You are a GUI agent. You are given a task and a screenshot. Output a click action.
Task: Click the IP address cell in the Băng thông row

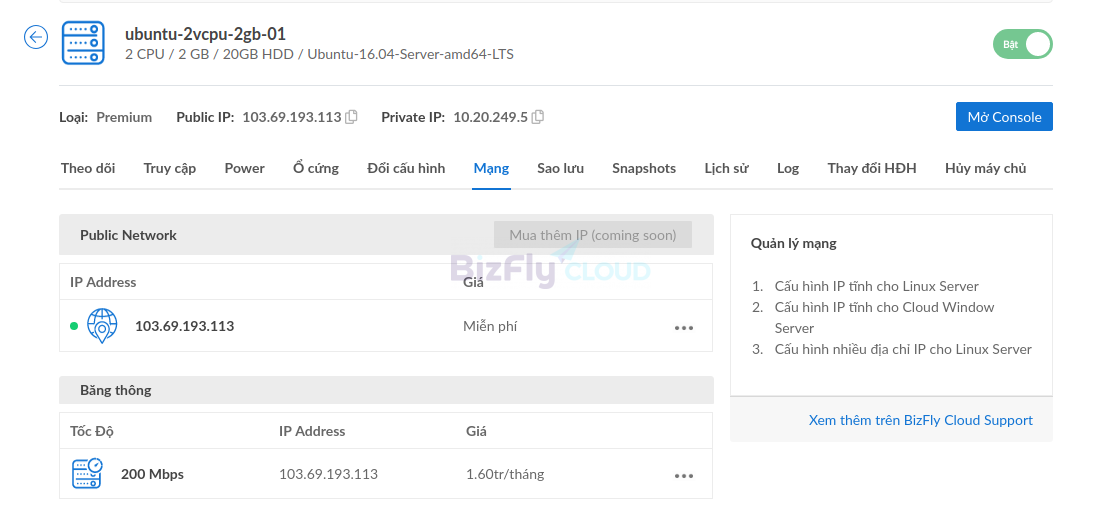click(329, 474)
